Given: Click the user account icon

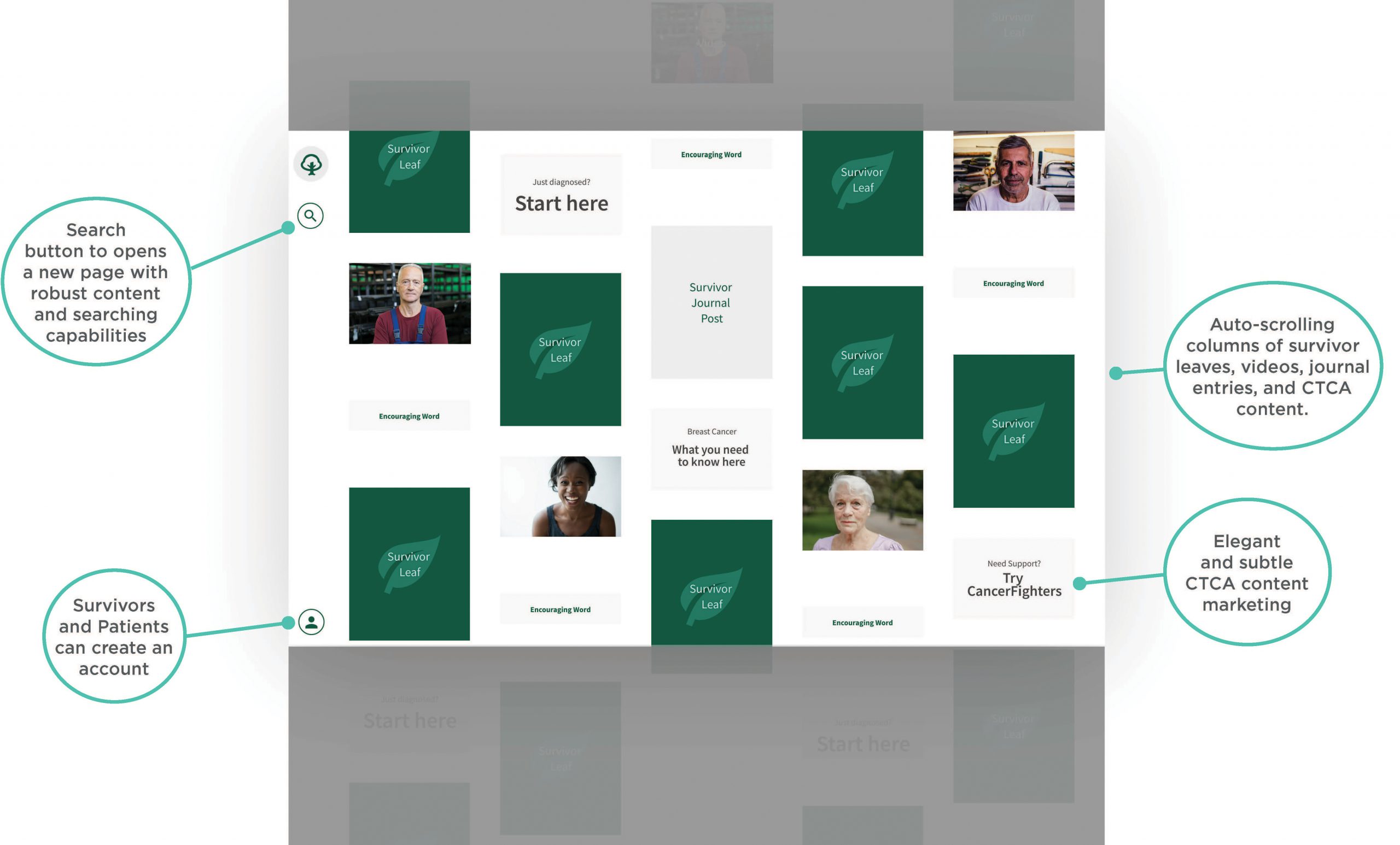Looking at the screenshot, I should [x=312, y=622].
